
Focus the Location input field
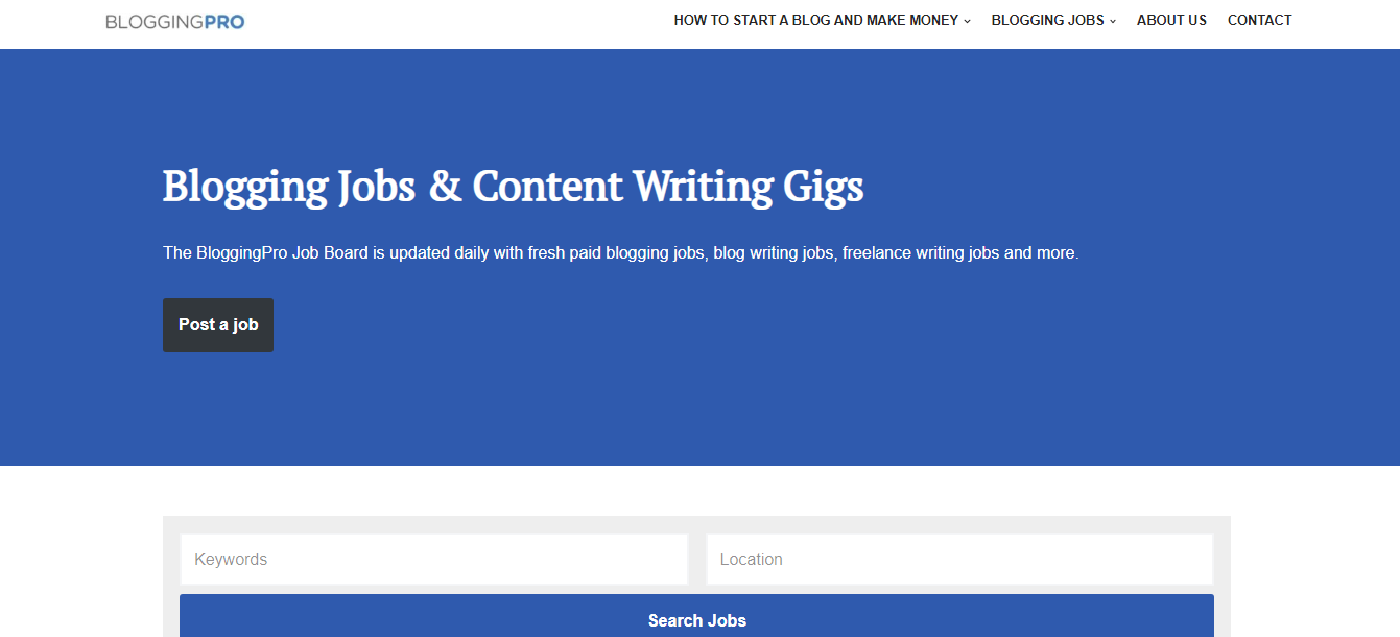click(x=960, y=559)
